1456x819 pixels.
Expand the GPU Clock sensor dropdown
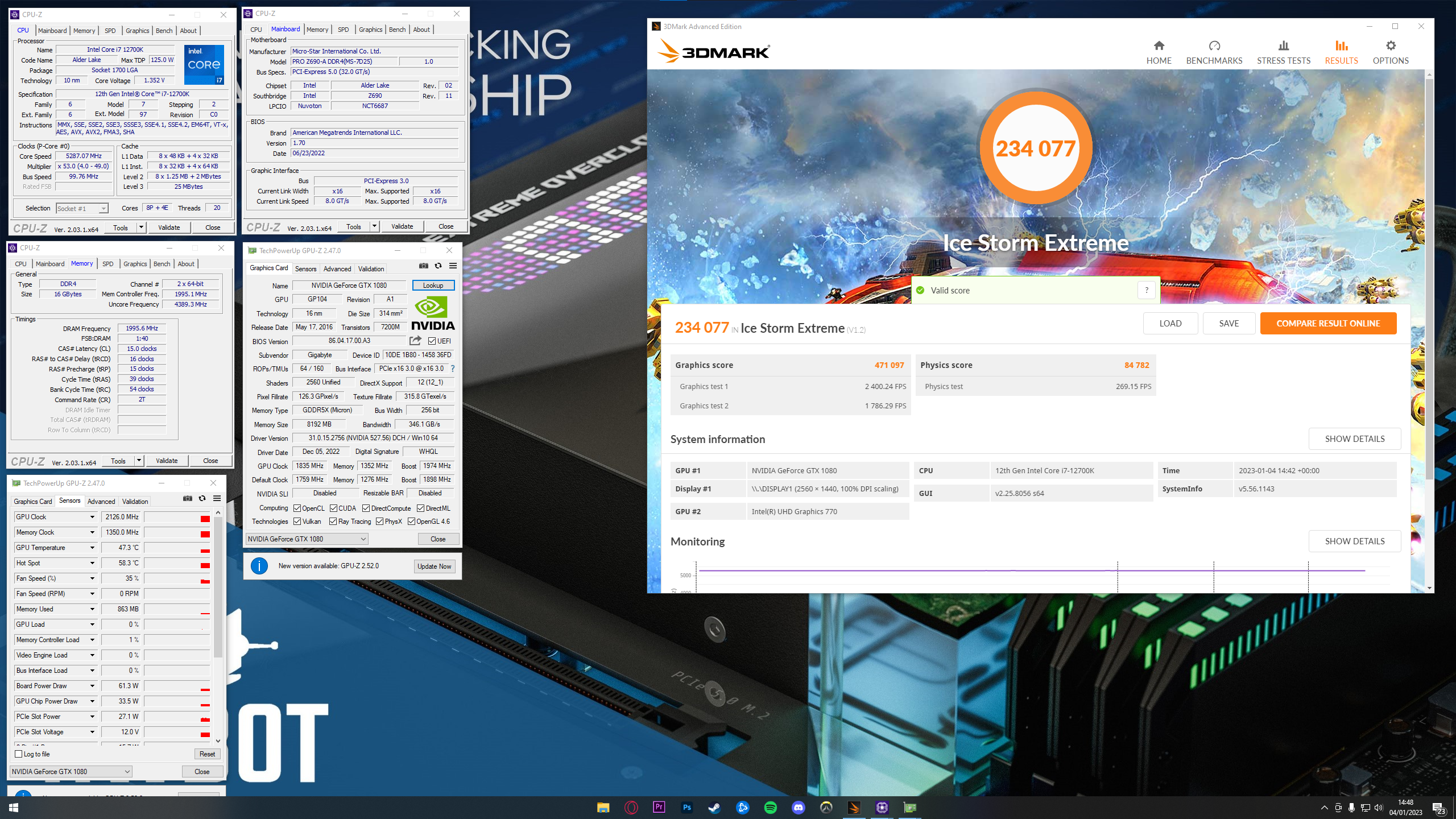(x=92, y=517)
